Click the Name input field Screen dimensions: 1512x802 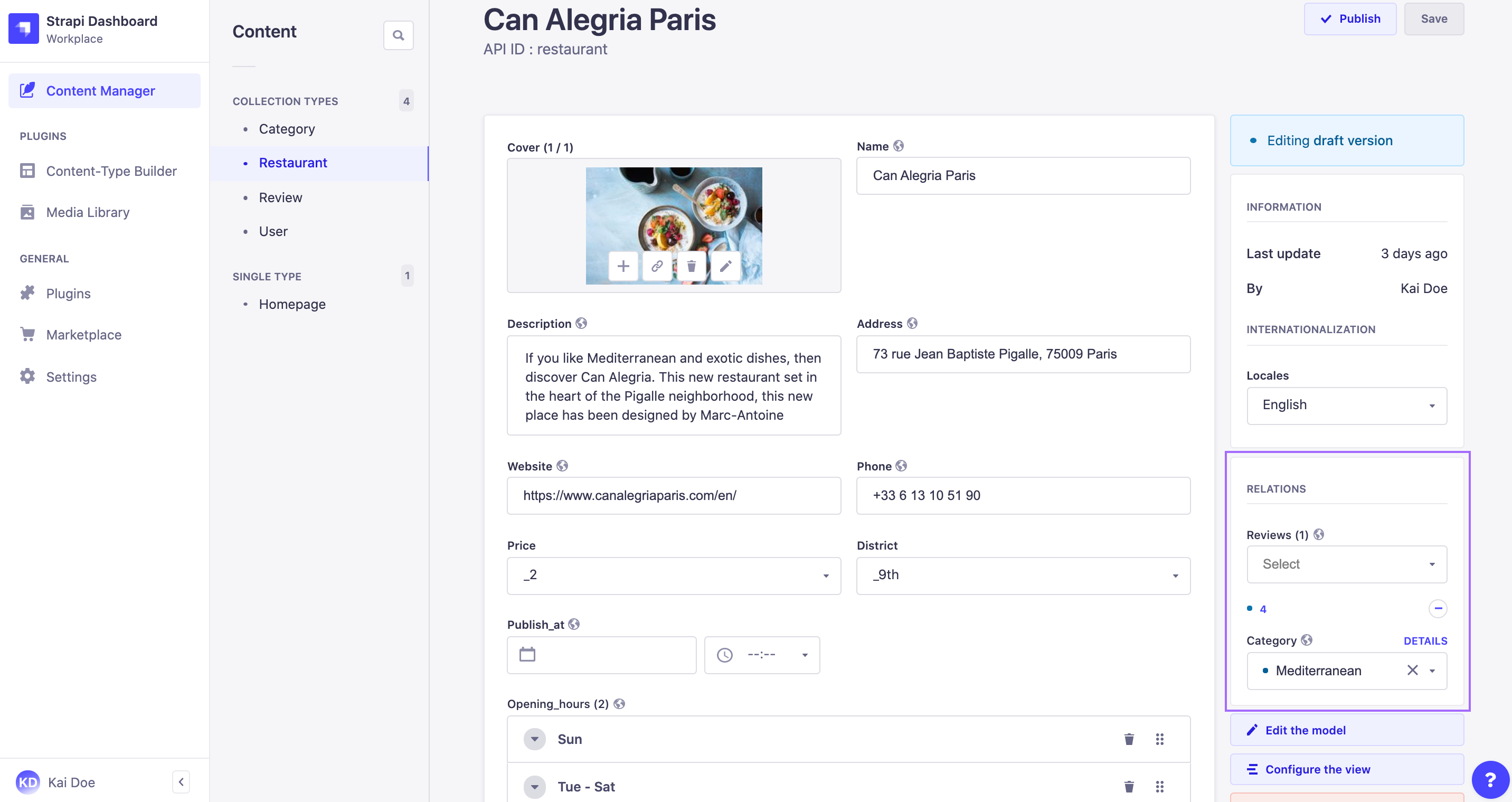tap(1023, 175)
